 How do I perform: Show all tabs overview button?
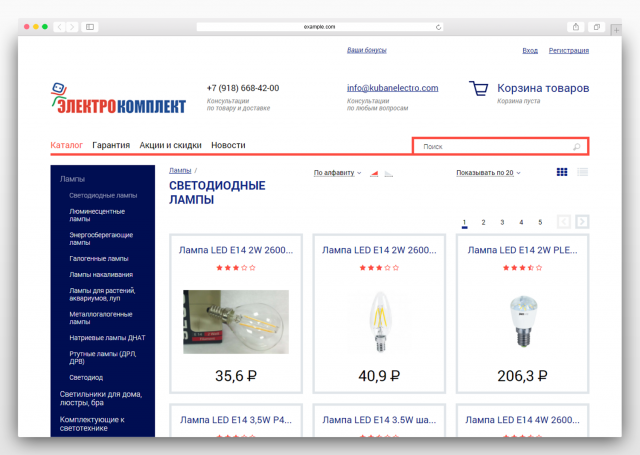pyautogui.click(x=597, y=27)
